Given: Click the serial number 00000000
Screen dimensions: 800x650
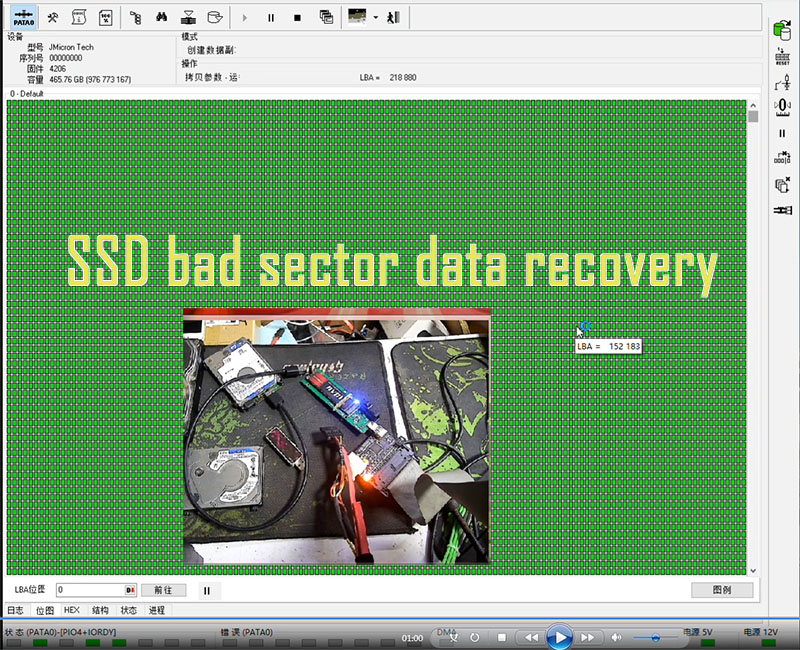Looking at the screenshot, I should (65, 58).
